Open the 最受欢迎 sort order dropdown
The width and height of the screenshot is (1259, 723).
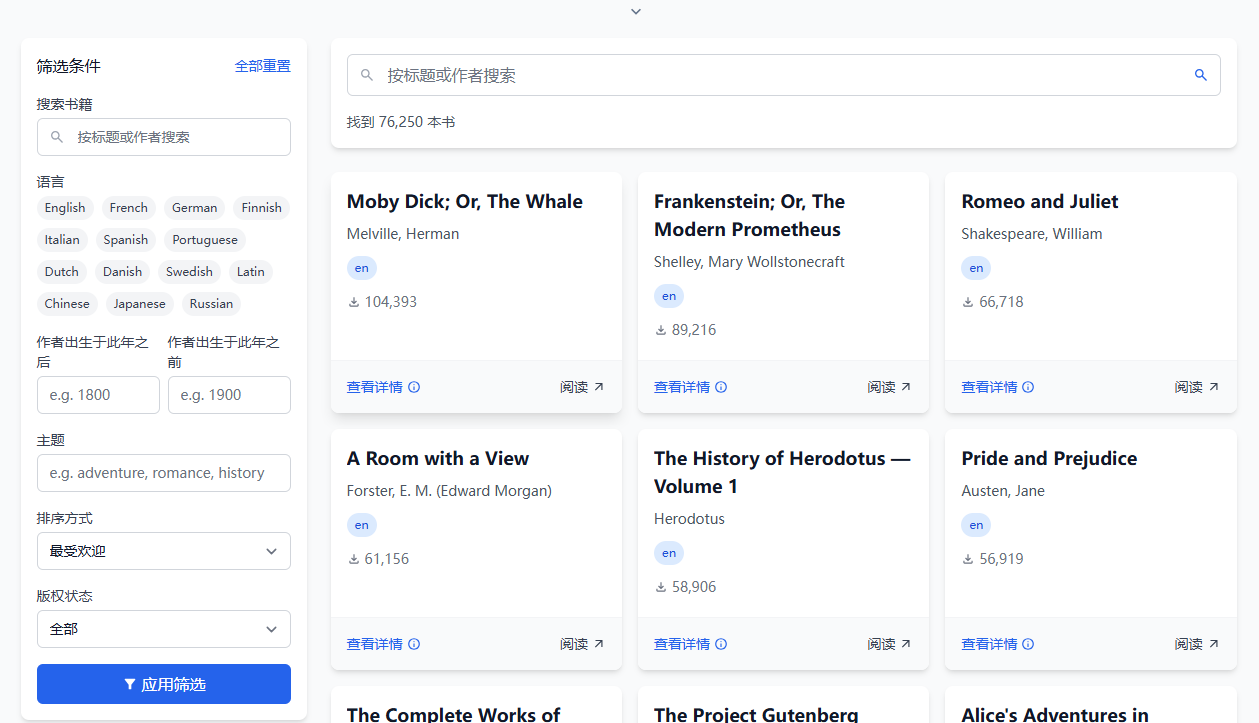(x=163, y=551)
